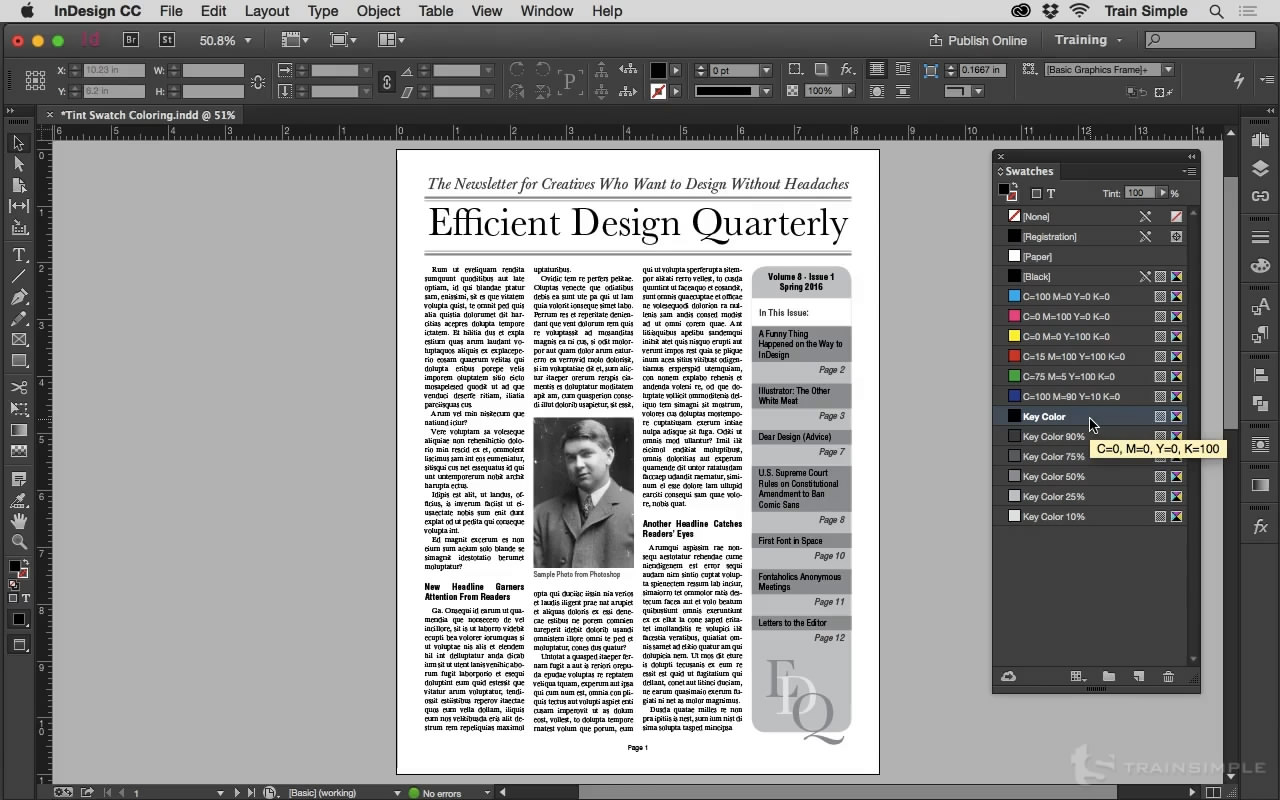Select the Eyedropper tool
The width and height of the screenshot is (1280, 800).
18,500
